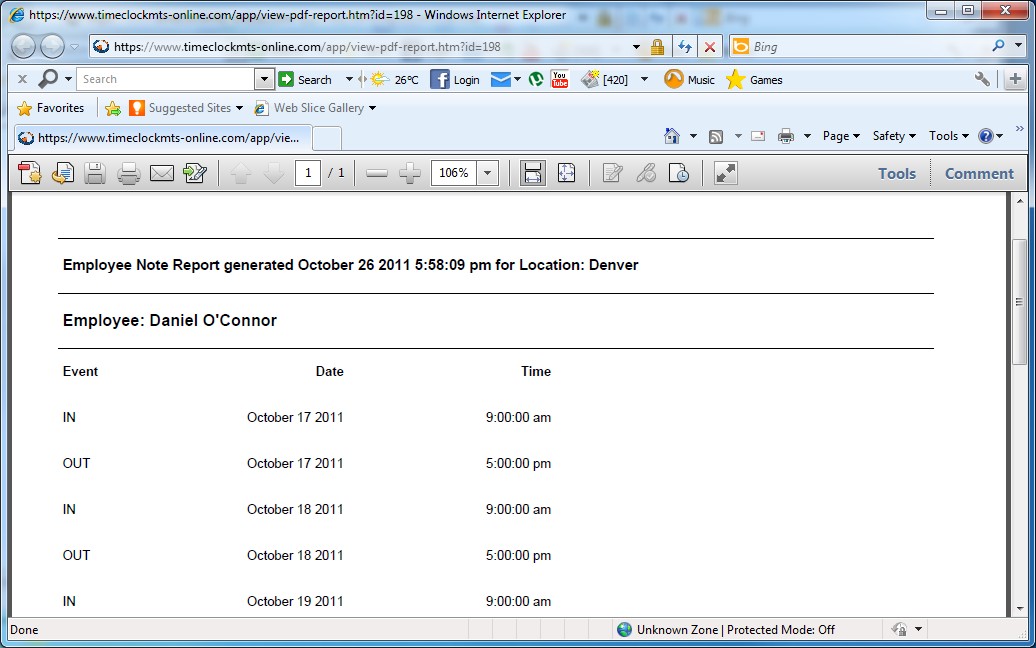This screenshot has width=1036, height=648.
Task: Click the PDF page number field
Action: (308, 174)
